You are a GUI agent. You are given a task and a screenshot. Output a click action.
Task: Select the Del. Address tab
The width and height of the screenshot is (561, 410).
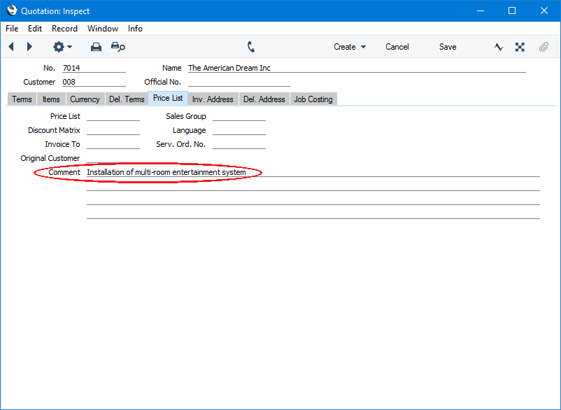(x=264, y=99)
